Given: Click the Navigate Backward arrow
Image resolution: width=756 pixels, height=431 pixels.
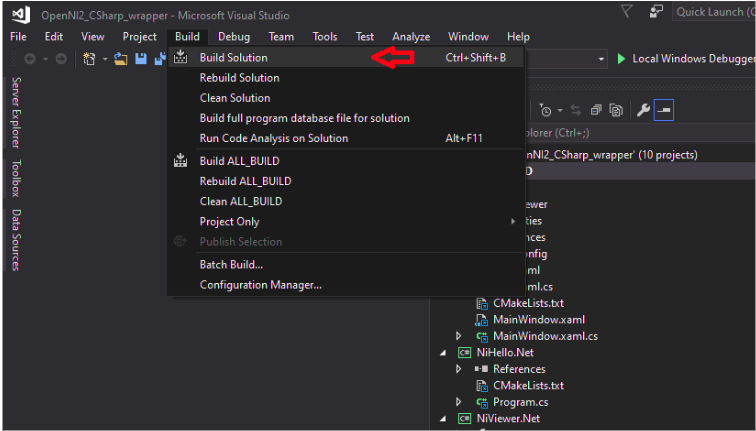Looking at the screenshot, I should click(30, 59).
